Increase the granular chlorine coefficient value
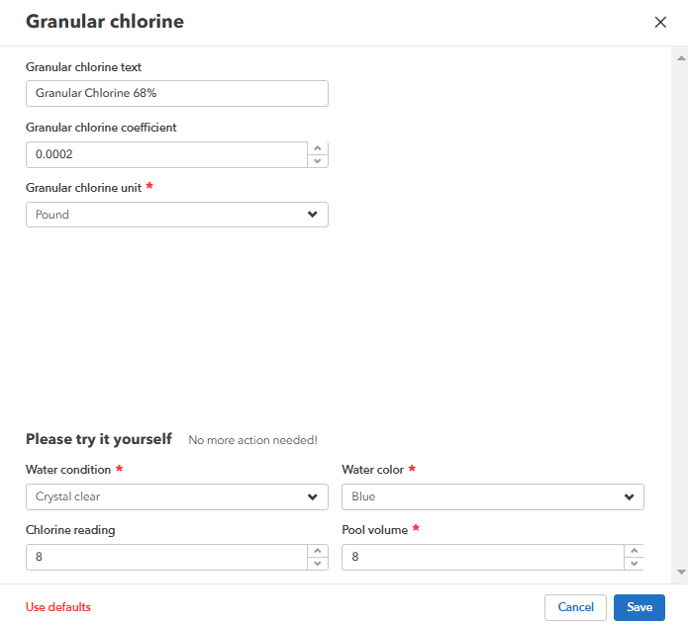 [318, 149]
